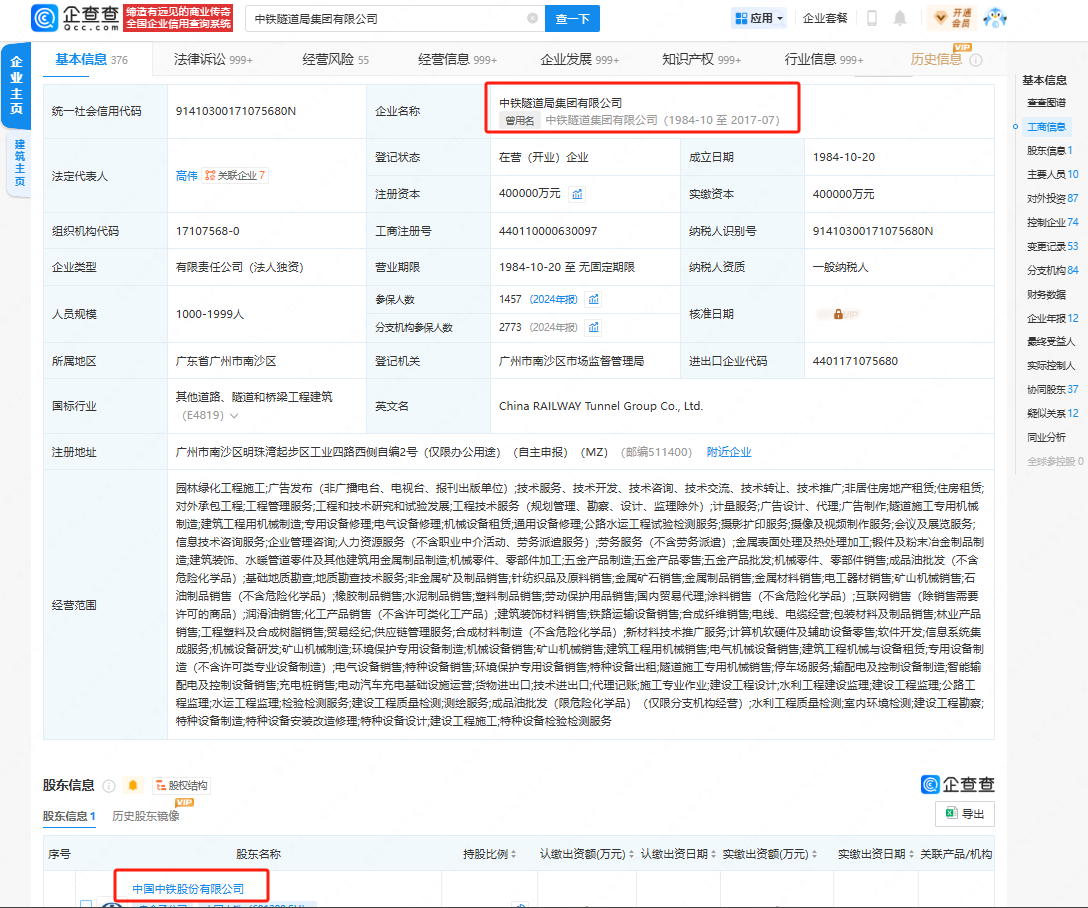1088x908 pixels.
Task: Jump to 工商信息 in right sidebar
Action: click(x=1046, y=127)
